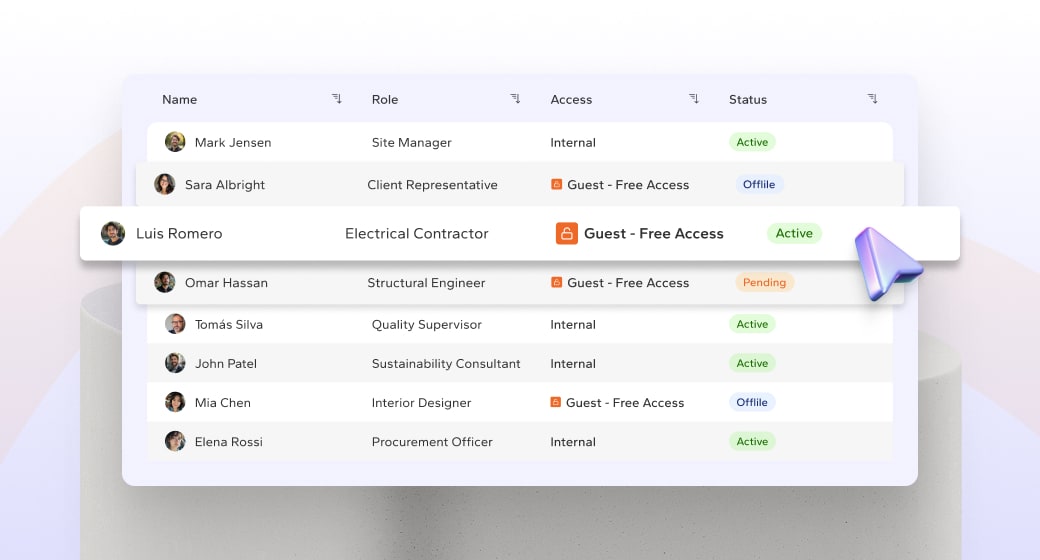Viewport: 1040px width, 560px height.
Task: Click the sort icon beside Name column
Action: (x=337, y=99)
